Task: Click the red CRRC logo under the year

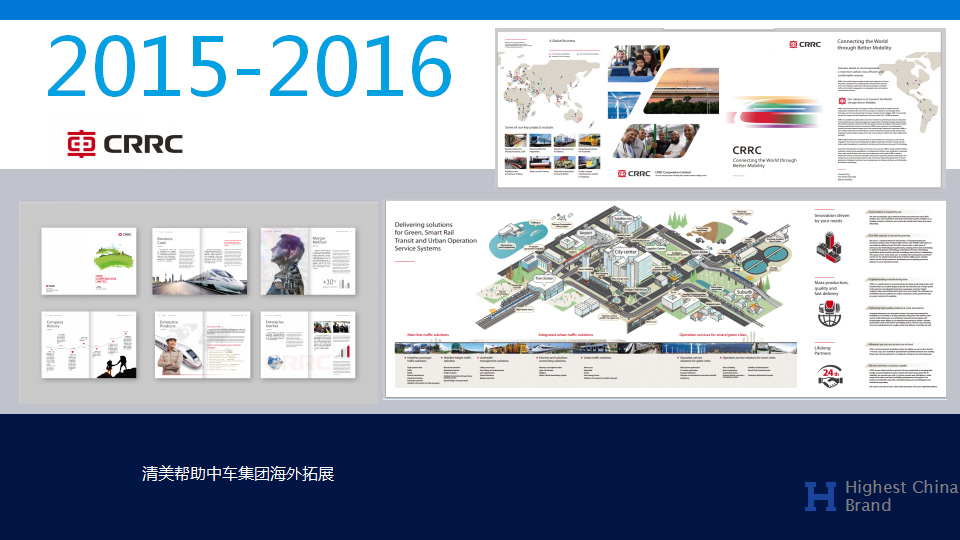Action: [x=125, y=145]
